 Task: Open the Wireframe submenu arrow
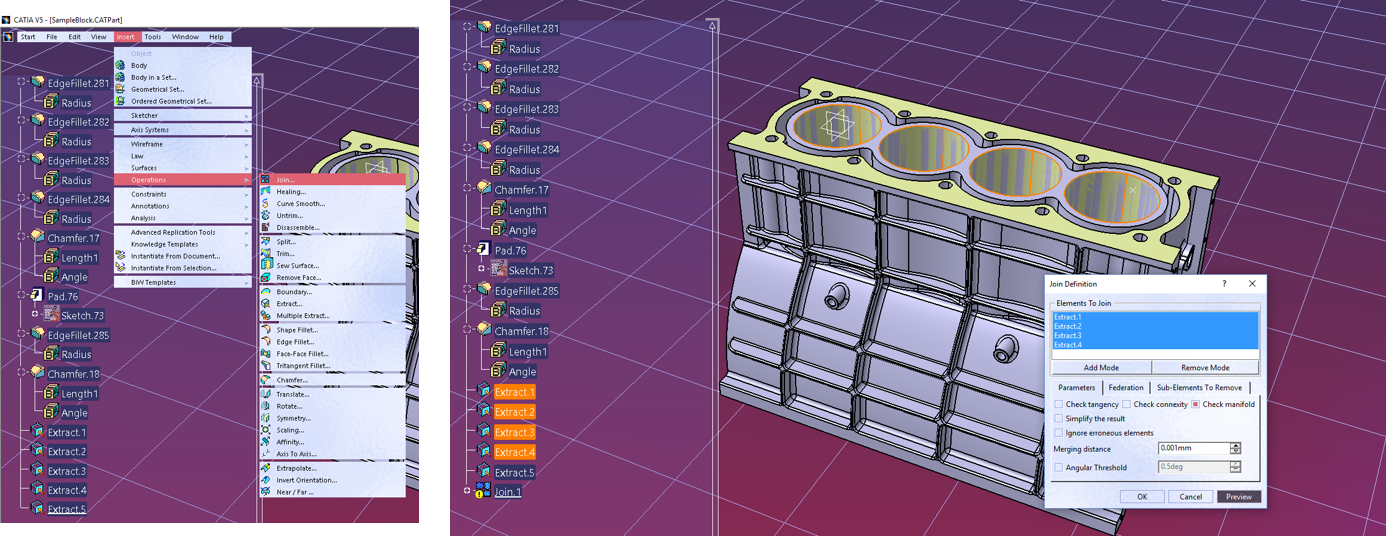246,144
